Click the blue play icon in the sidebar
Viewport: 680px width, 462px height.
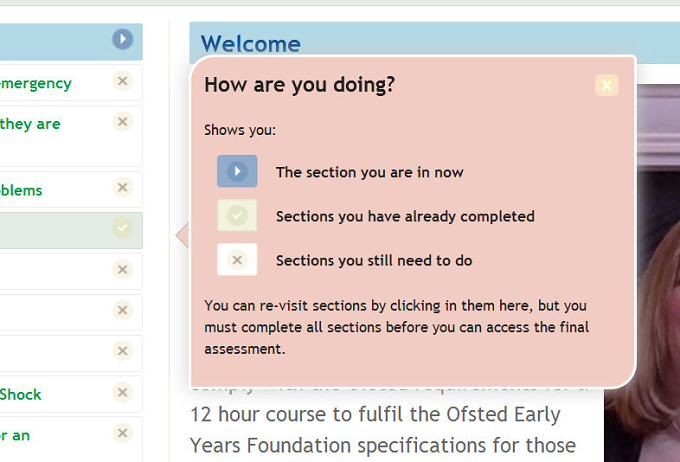click(x=123, y=39)
